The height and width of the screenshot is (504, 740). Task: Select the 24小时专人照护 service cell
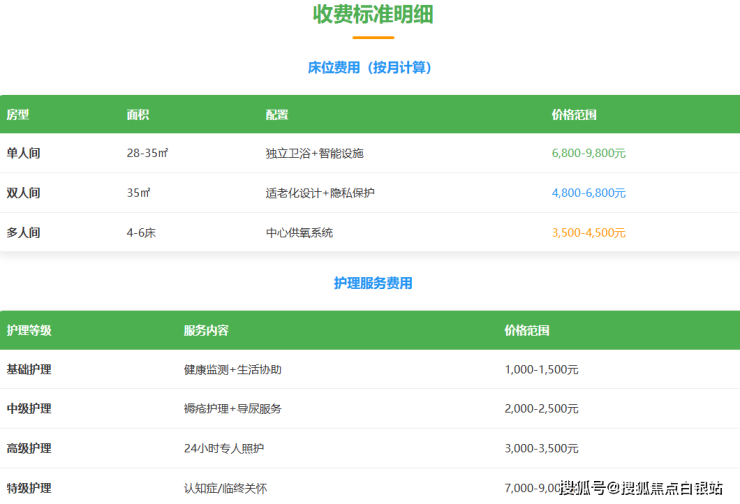pos(224,449)
